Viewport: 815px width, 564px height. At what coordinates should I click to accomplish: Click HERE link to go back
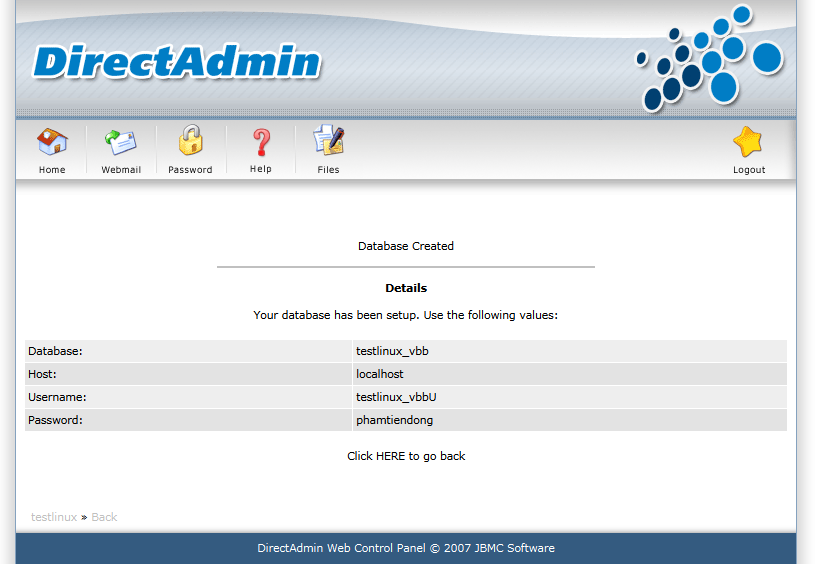tap(390, 456)
